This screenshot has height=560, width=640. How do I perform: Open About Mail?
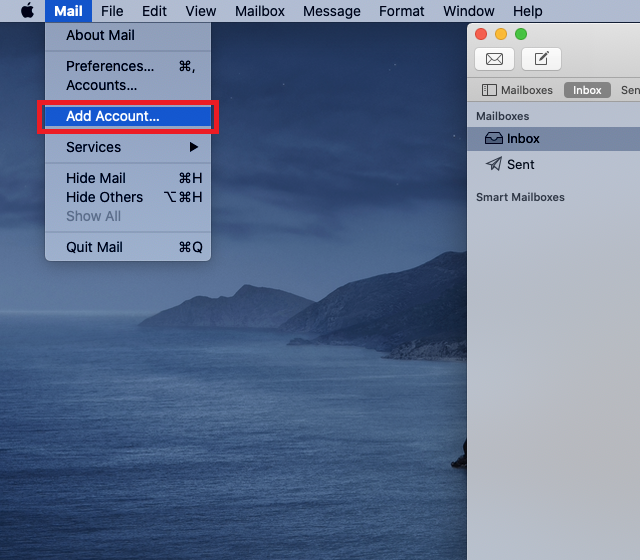pyautogui.click(x=128, y=36)
